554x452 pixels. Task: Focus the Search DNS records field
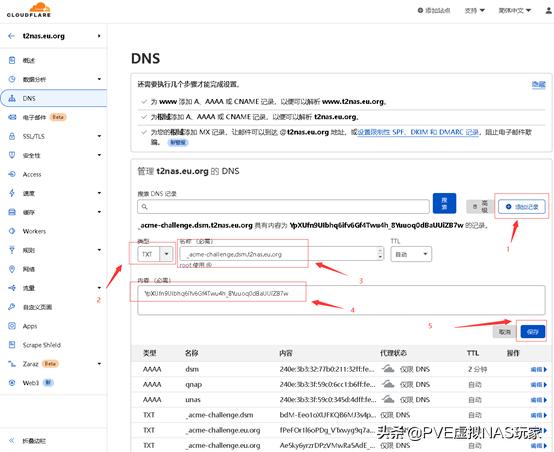coord(283,206)
